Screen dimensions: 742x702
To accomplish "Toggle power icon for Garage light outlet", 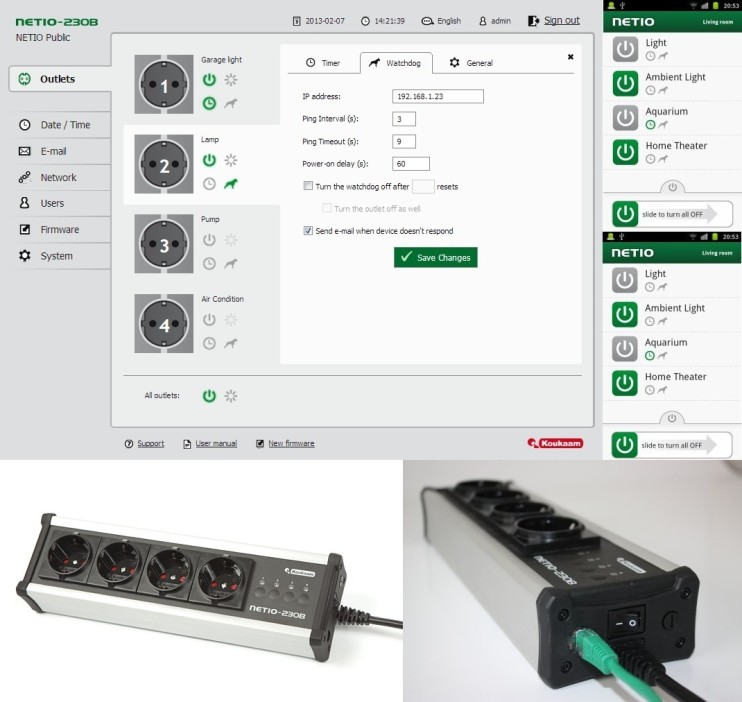I will pyautogui.click(x=209, y=80).
